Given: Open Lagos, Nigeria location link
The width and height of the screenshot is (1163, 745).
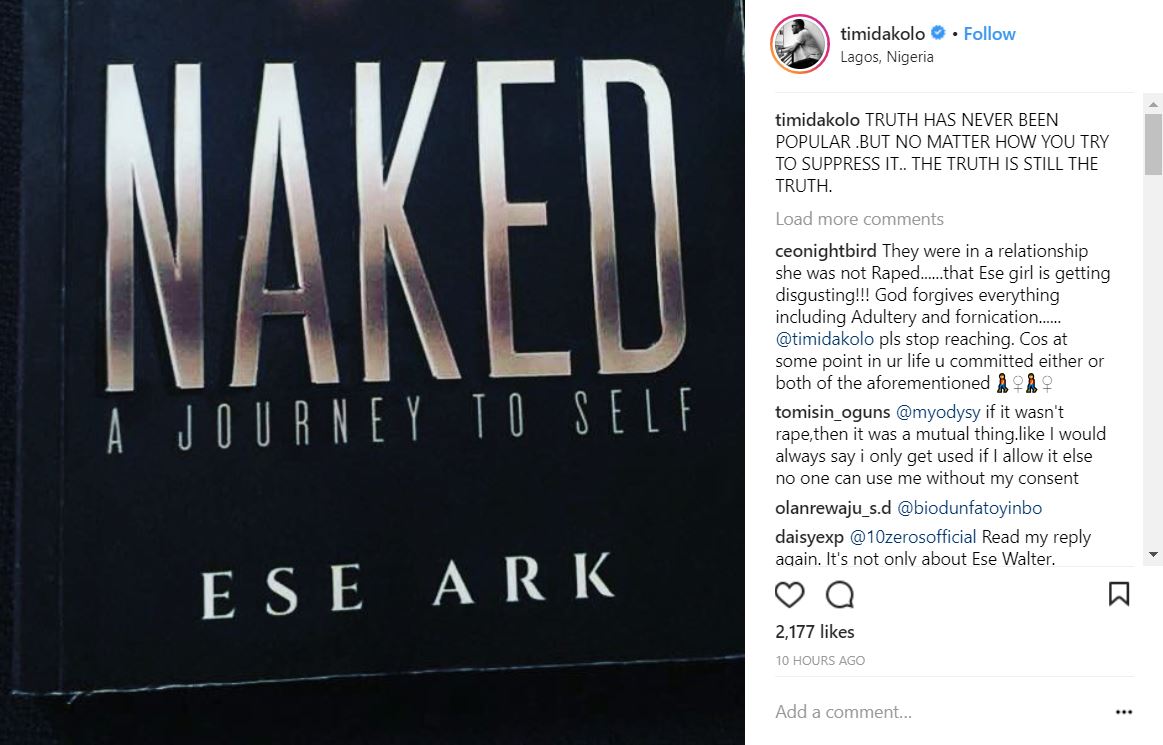Looking at the screenshot, I should click(x=887, y=57).
